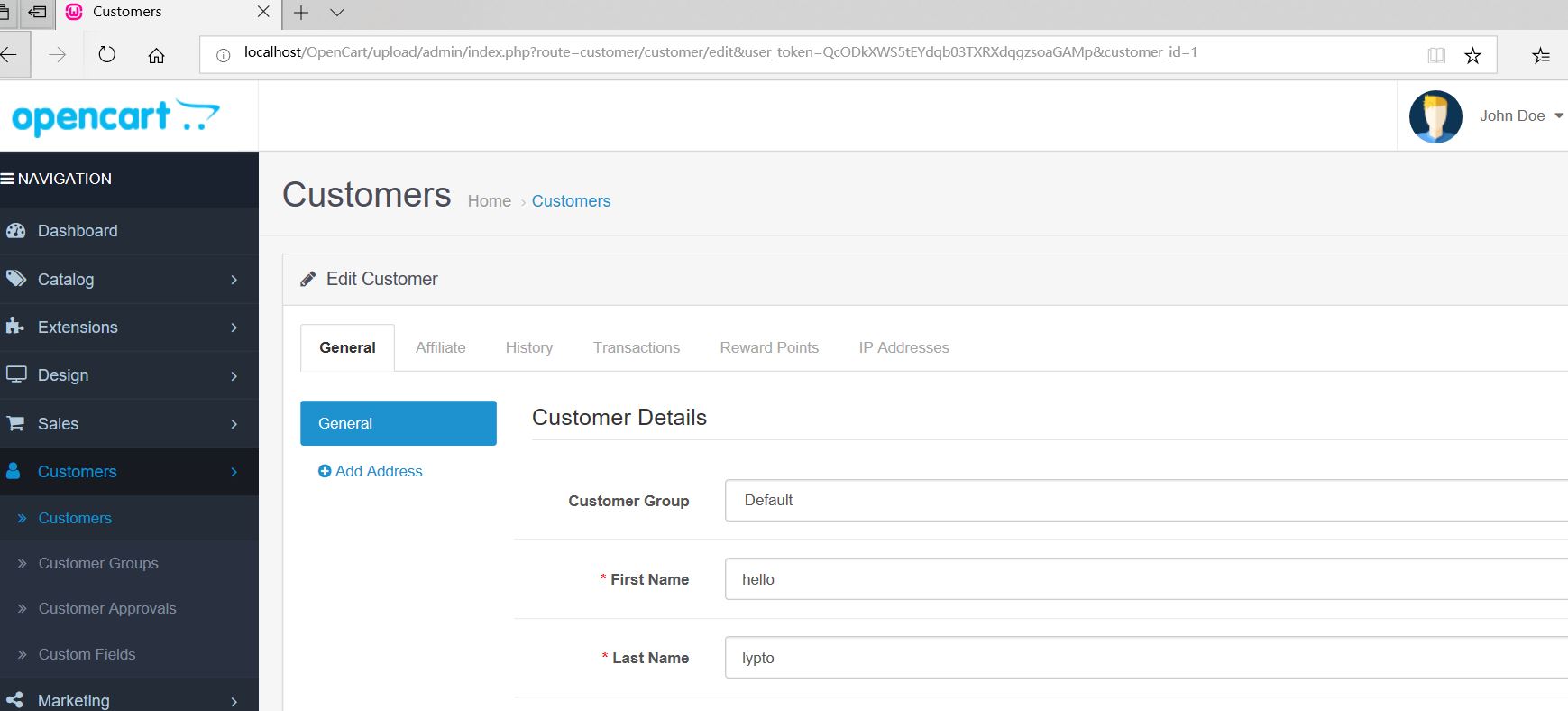Click the Add Address link
This screenshot has height=711, width=1568.
371,471
